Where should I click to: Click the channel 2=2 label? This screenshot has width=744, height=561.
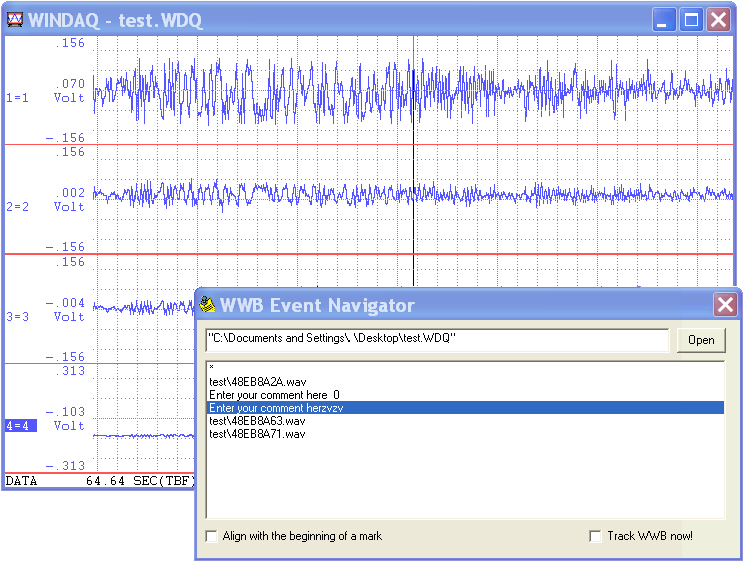tap(18, 207)
